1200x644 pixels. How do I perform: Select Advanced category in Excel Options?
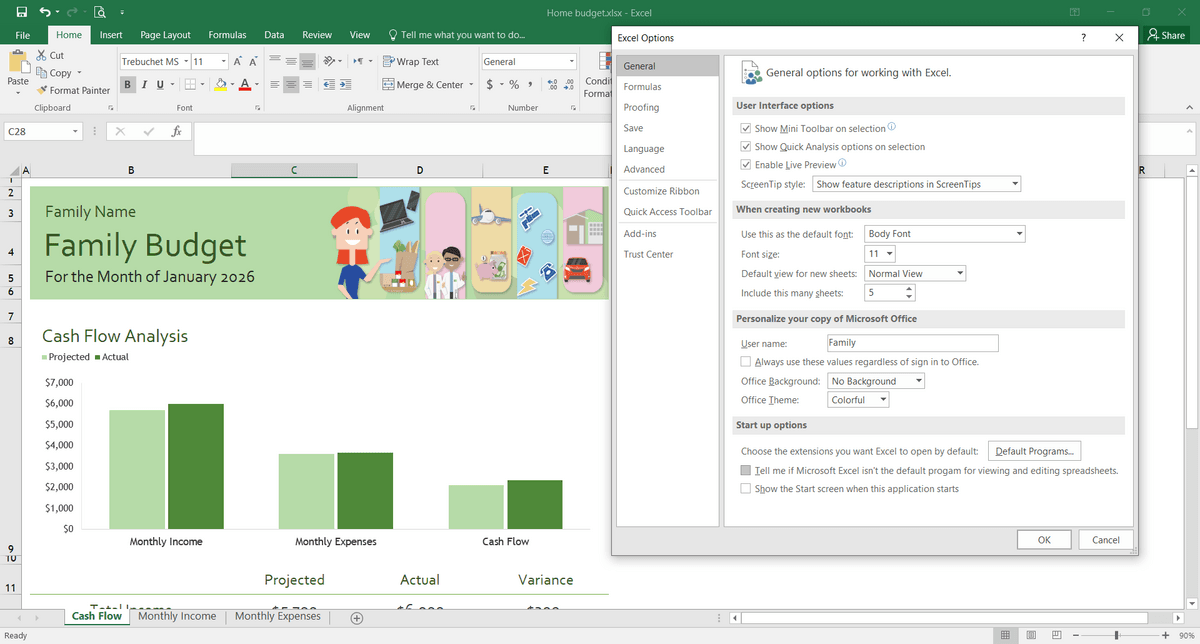667,169
